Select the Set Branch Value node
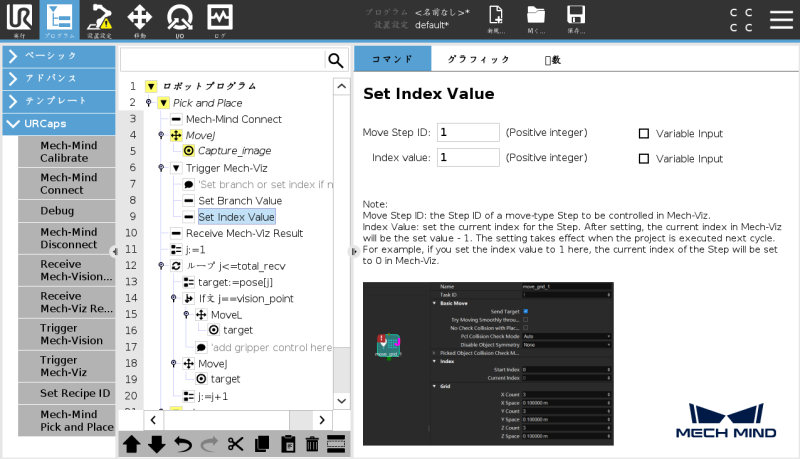 (x=240, y=200)
